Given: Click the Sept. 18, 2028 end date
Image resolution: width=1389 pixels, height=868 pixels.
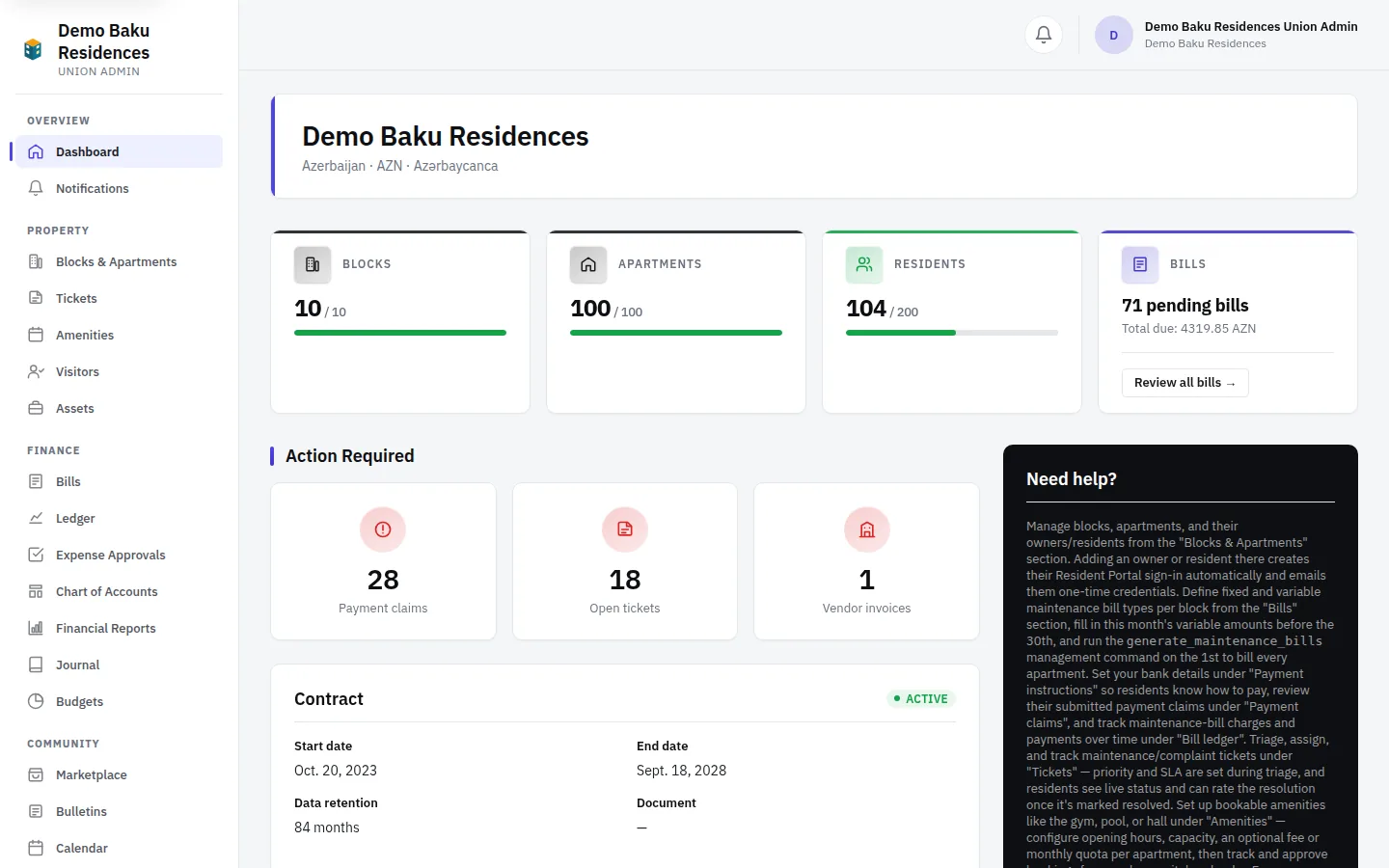Looking at the screenshot, I should [x=681, y=771].
